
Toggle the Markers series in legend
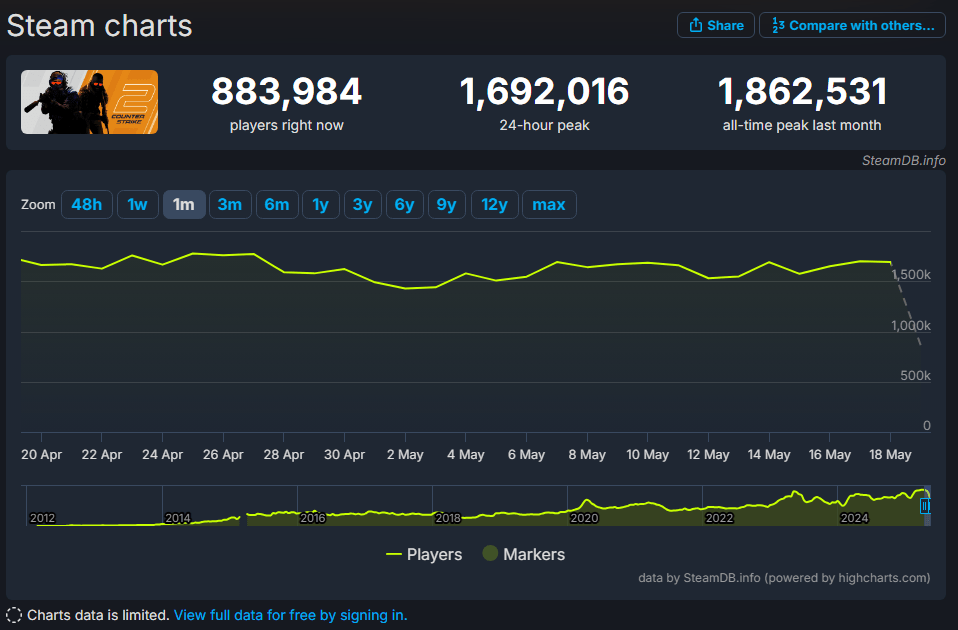coord(524,554)
